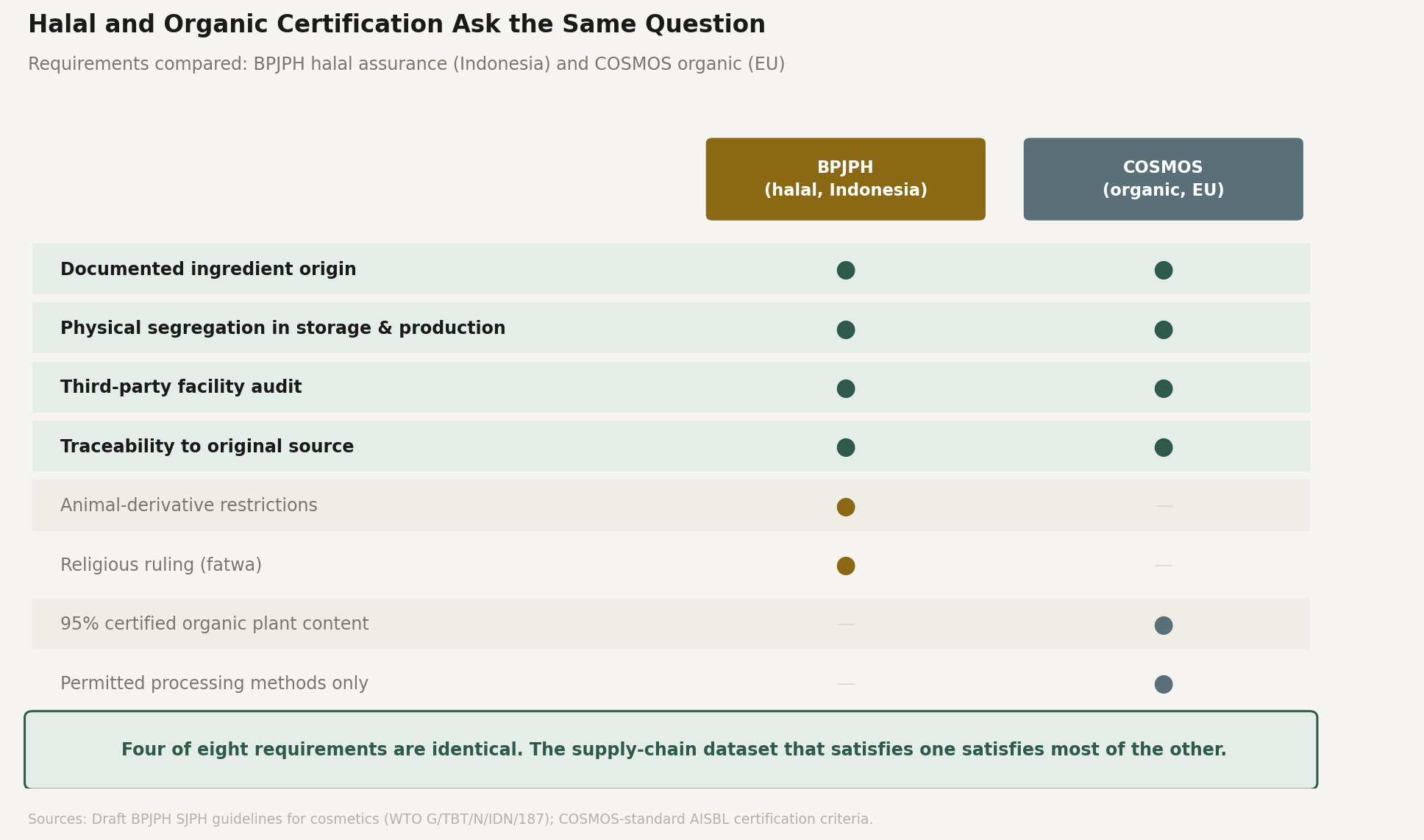The width and height of the screenshot is (1424, 840).
Task: Select 'Permitted processing methods only' label
Action: point(214,683)
